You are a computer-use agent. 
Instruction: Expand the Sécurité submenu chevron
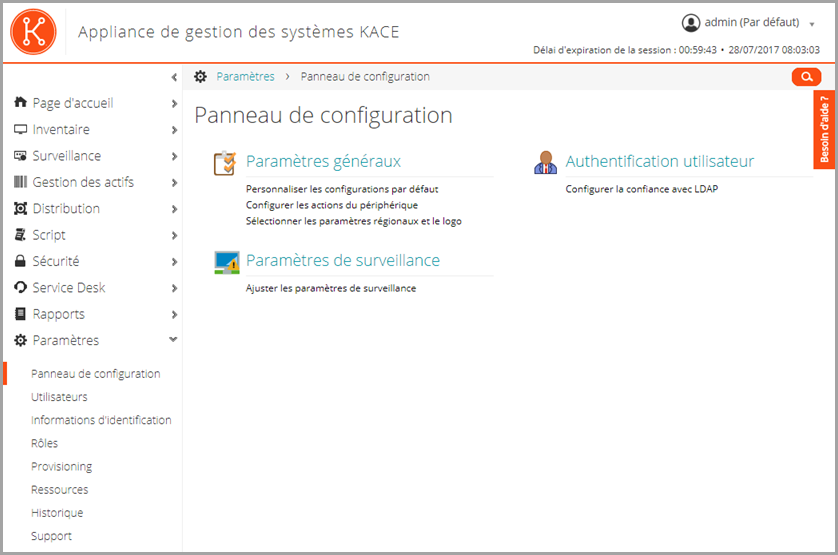174,261
